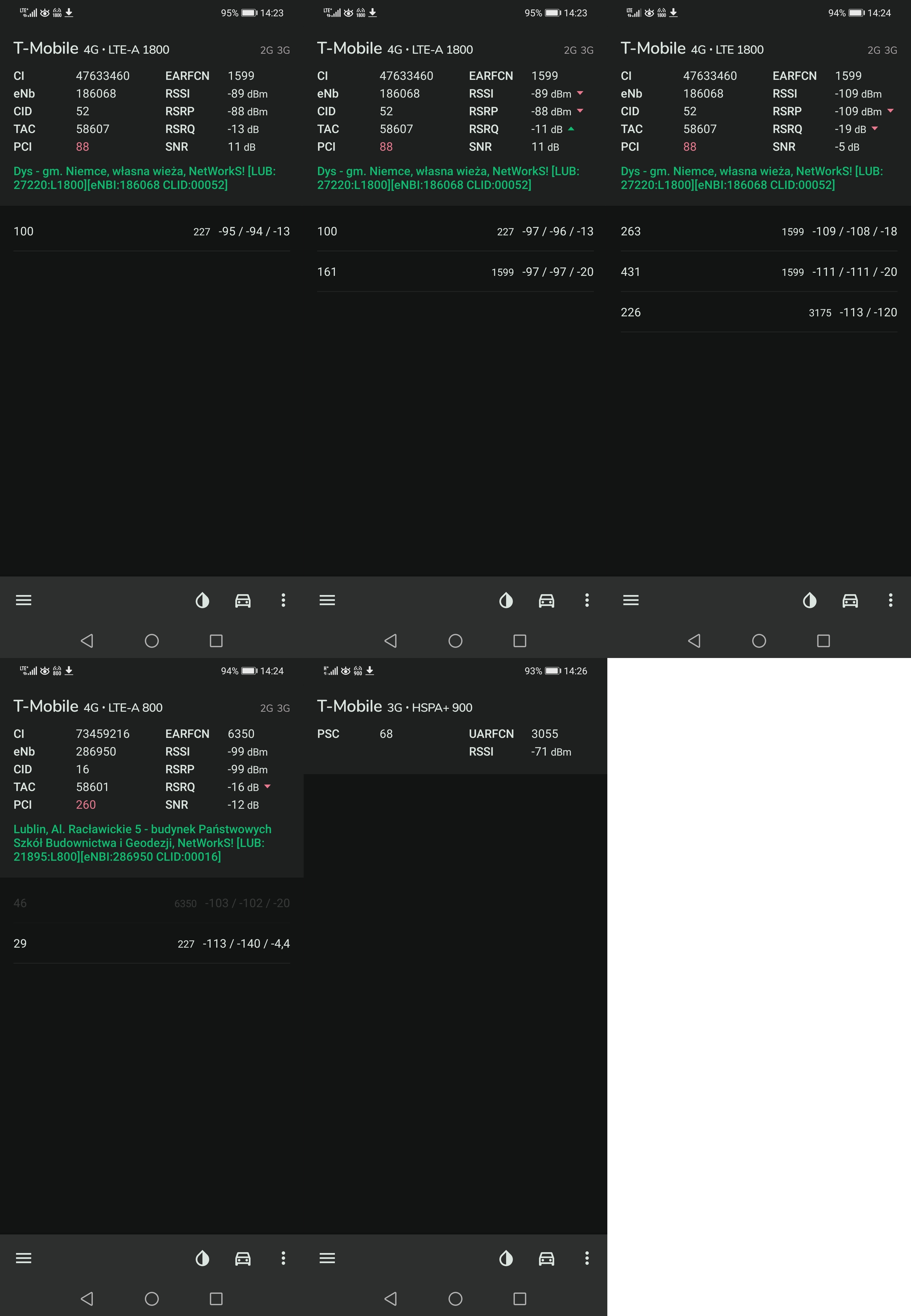This screenshot has width=911, height=1316.
Task: Toggle theme droplet icon on screen showing RSRQ -11 dB
Action: click(506, 600)
